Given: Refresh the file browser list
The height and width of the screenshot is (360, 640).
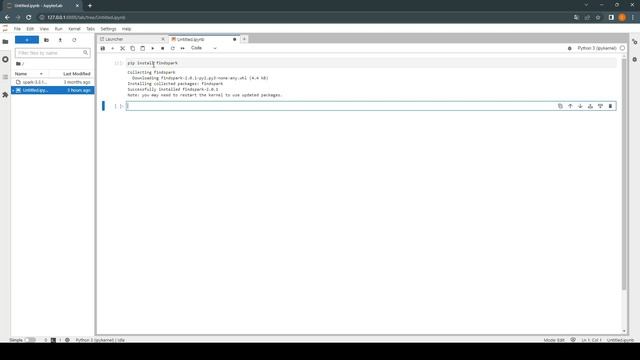Looking at the screenshot, I should click(74, 40).
